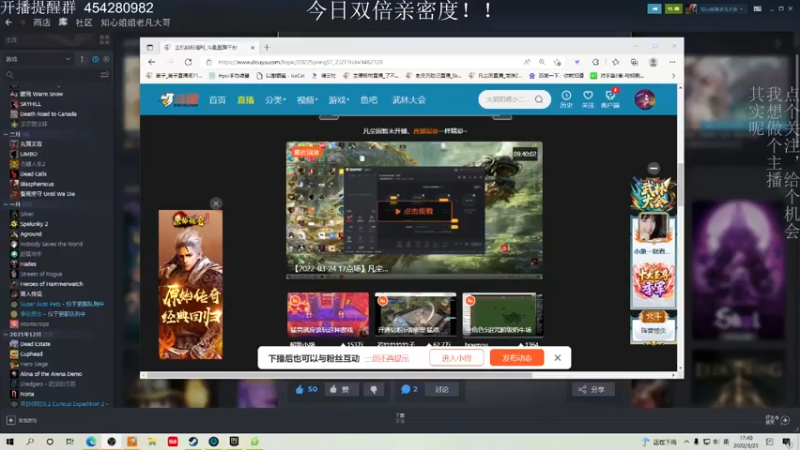Open Steam 库 tab
This screenshot has height=450, width=800.
coord(63,22)
